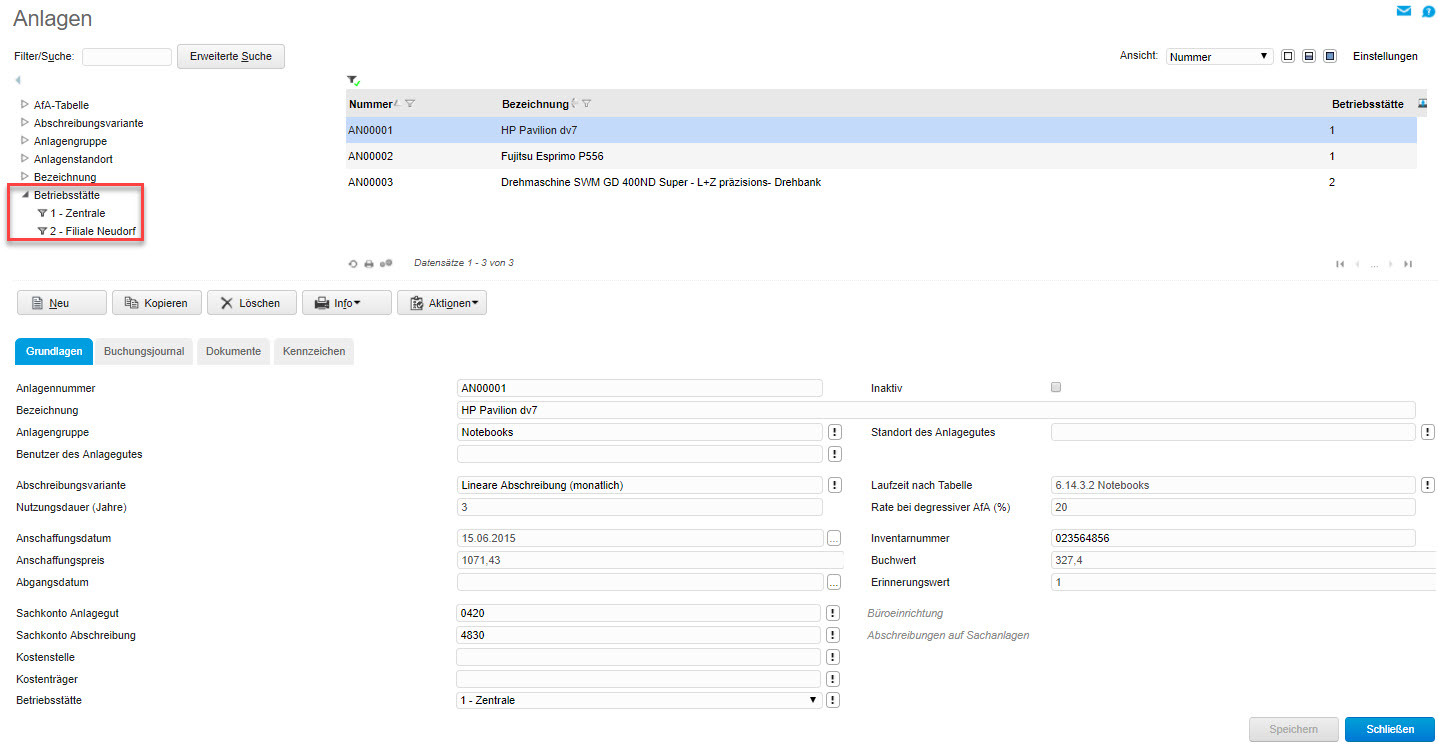Open the email icon in the header
Image resolution: width=1438 pixels, height=750 pixels.
coord(1404,10)
